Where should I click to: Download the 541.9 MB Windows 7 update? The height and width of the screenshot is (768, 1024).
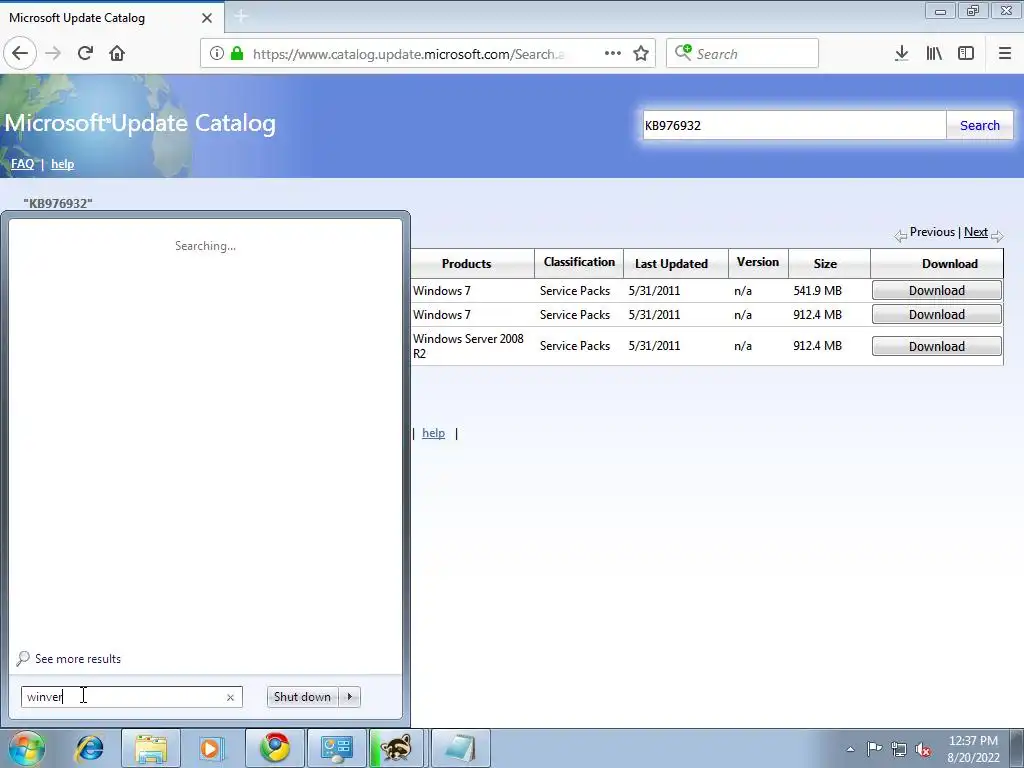[x=936, y=291]
